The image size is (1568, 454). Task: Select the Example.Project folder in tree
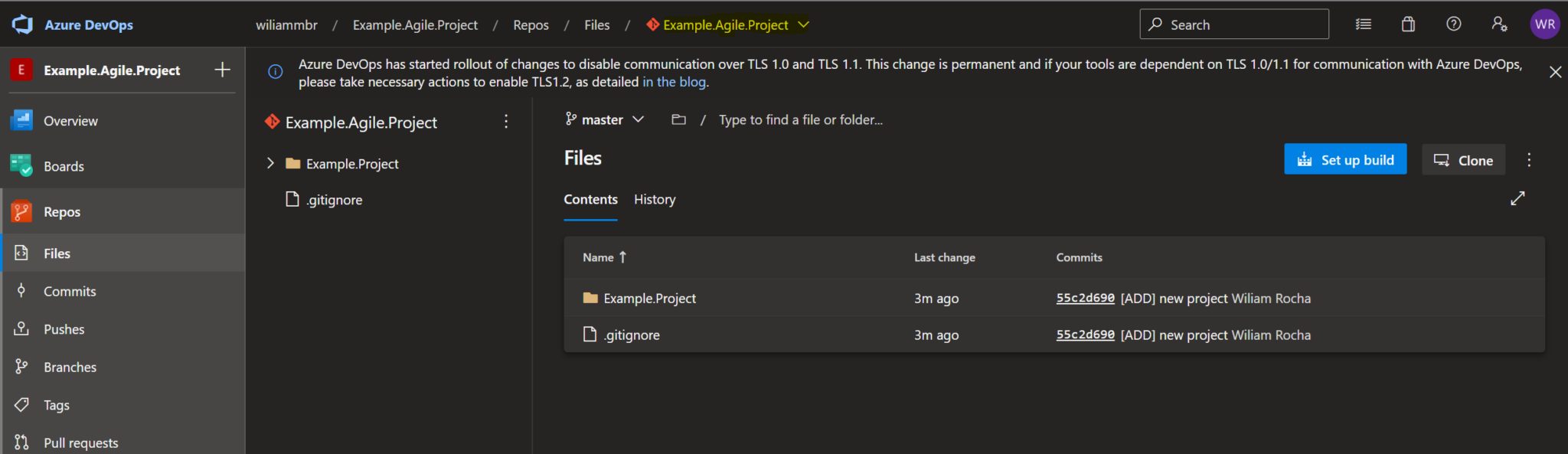(x=352, y=164)
